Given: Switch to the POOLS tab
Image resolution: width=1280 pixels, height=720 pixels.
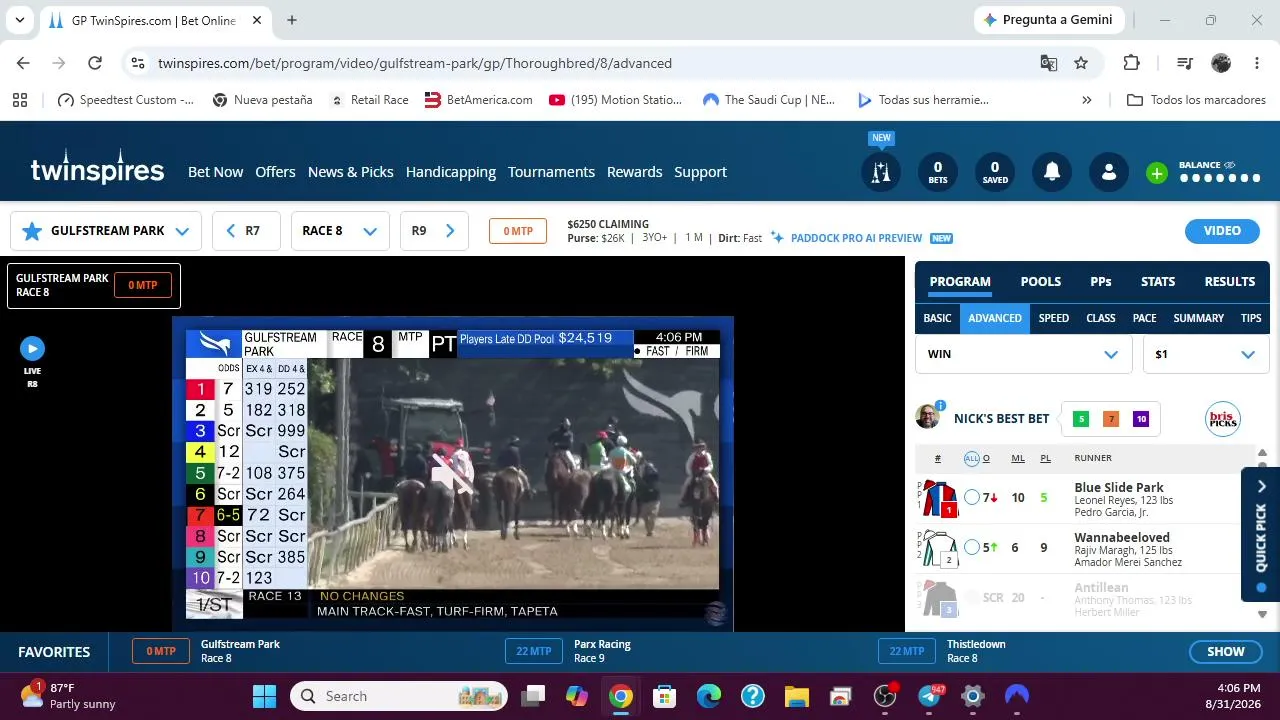Looking at the screenshot, I should (x=1041, y=282).
